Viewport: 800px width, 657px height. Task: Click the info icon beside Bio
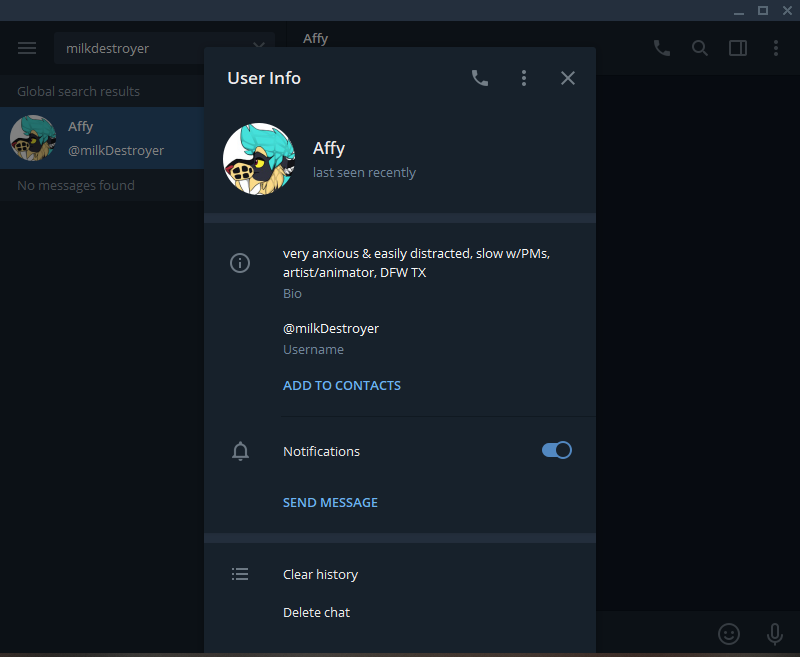point(240,263)
